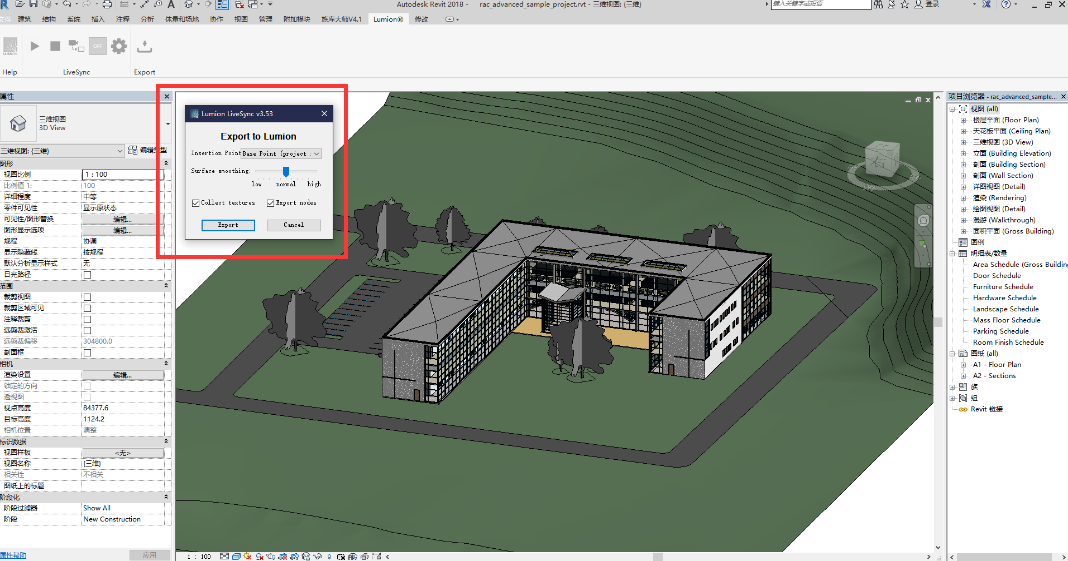Viewport: 1068px width, 561px height.
Task: Open the second ribbon tab in the ribbon
Action: click(49, 19)
